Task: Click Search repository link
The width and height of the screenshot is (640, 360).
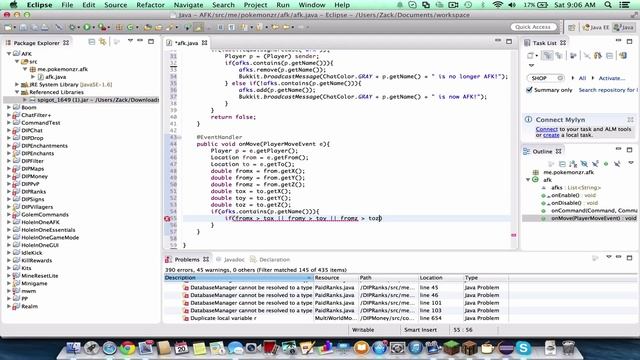Action: point(607,90)
